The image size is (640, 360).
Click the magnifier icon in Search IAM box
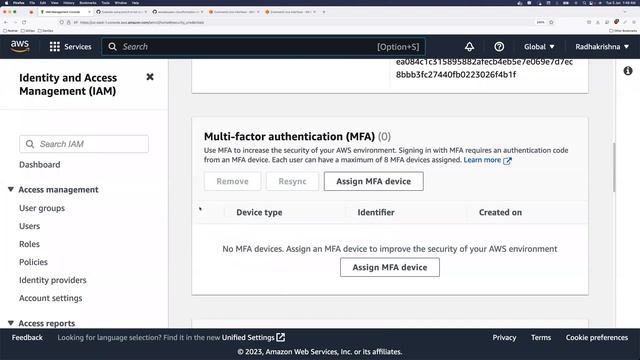(x=30, y=144)
